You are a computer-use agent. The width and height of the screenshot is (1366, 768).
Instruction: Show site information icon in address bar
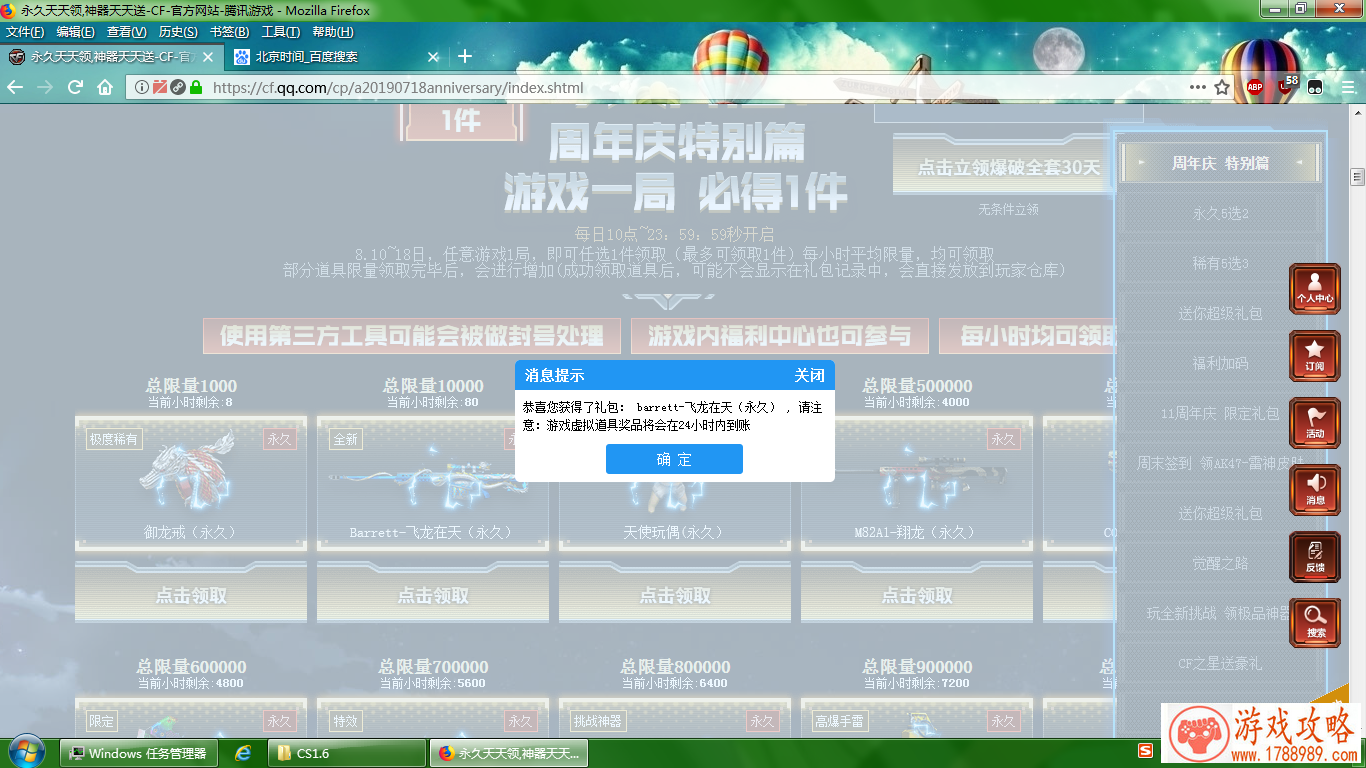142,87
